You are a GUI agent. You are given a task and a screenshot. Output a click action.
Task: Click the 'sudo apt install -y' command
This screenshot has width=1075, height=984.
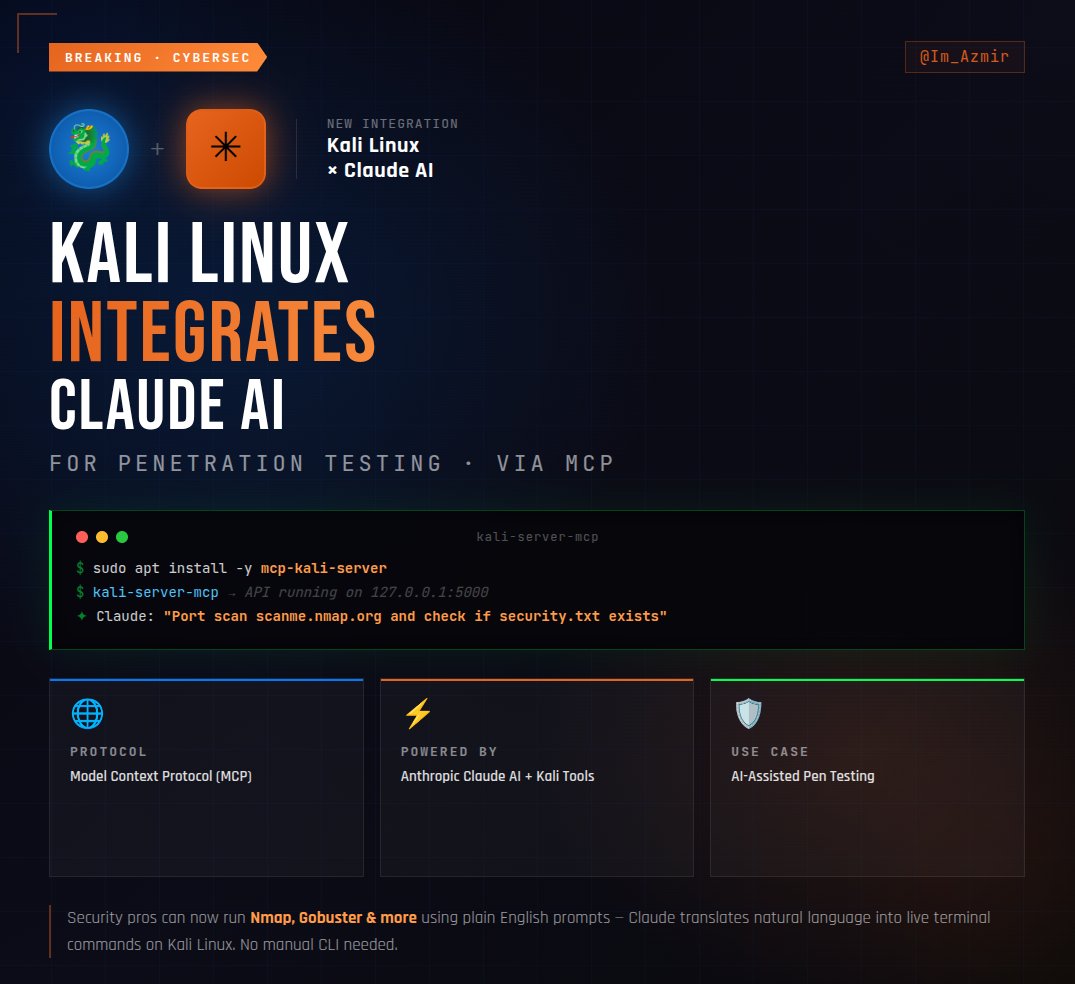pos(172,568)
